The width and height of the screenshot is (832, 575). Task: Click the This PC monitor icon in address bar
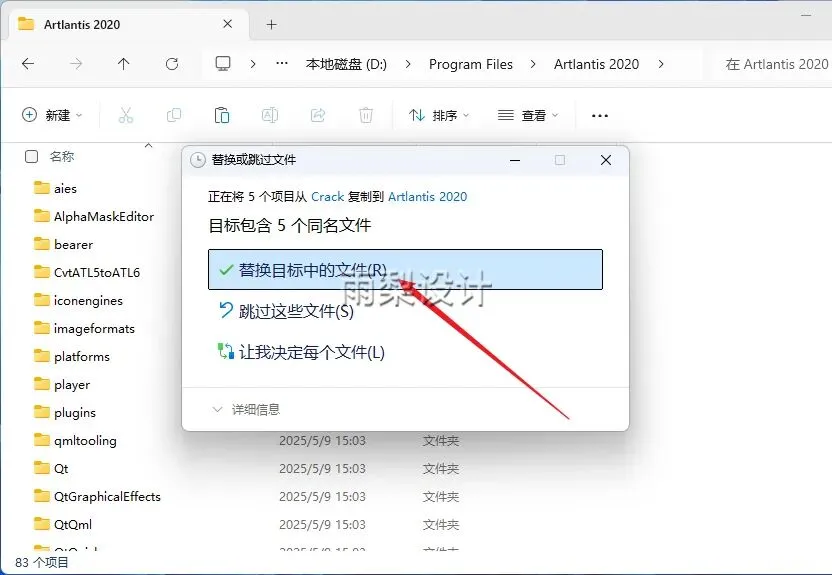coord(223,64)
